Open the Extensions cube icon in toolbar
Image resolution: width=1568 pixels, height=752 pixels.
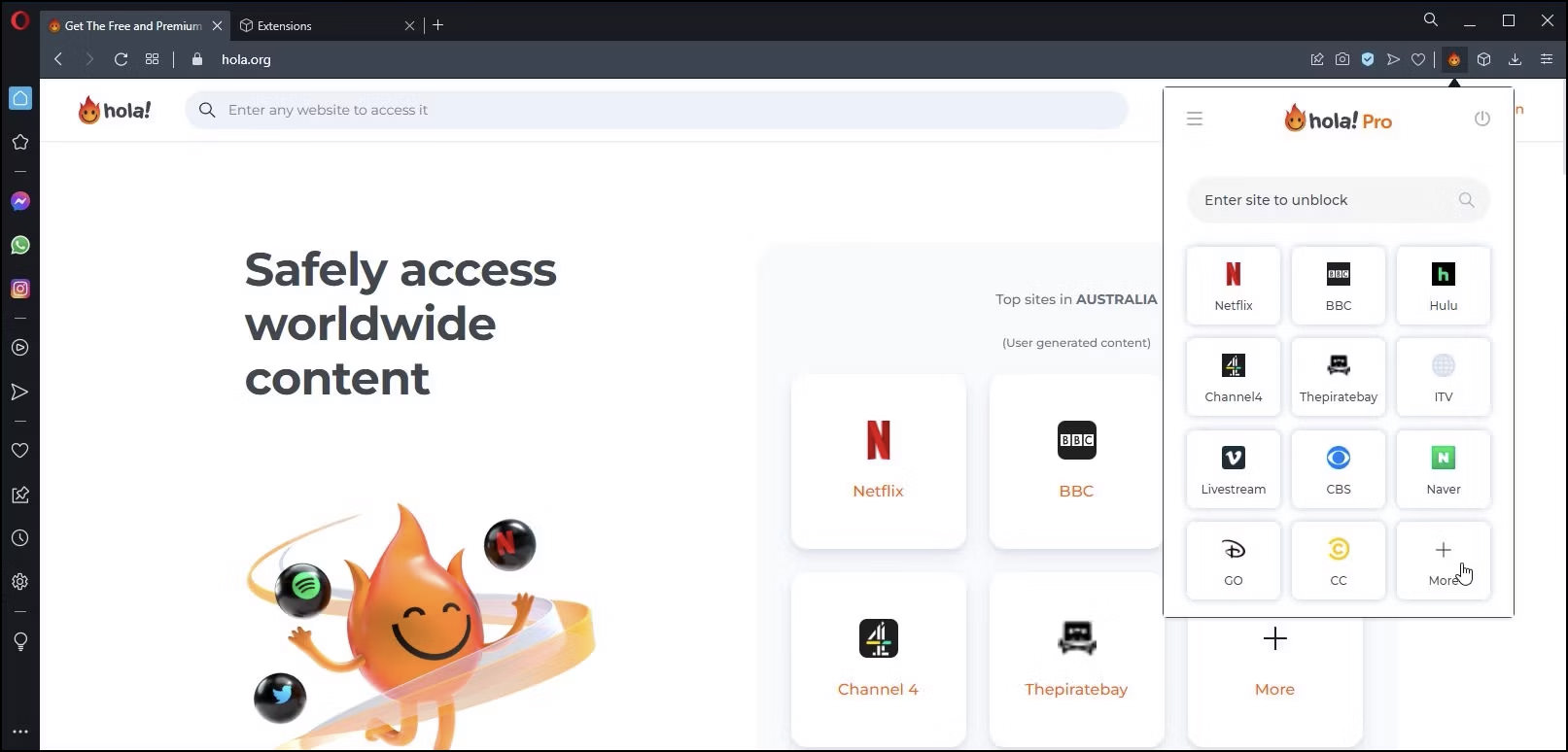pyautogui.click(x=1484, y=59)
